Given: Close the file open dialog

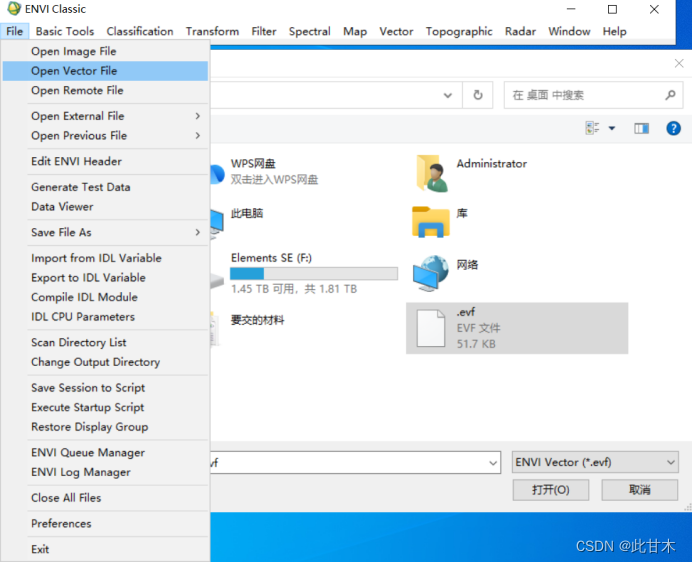Looking at the screenshot, I should tap(679, 64).
